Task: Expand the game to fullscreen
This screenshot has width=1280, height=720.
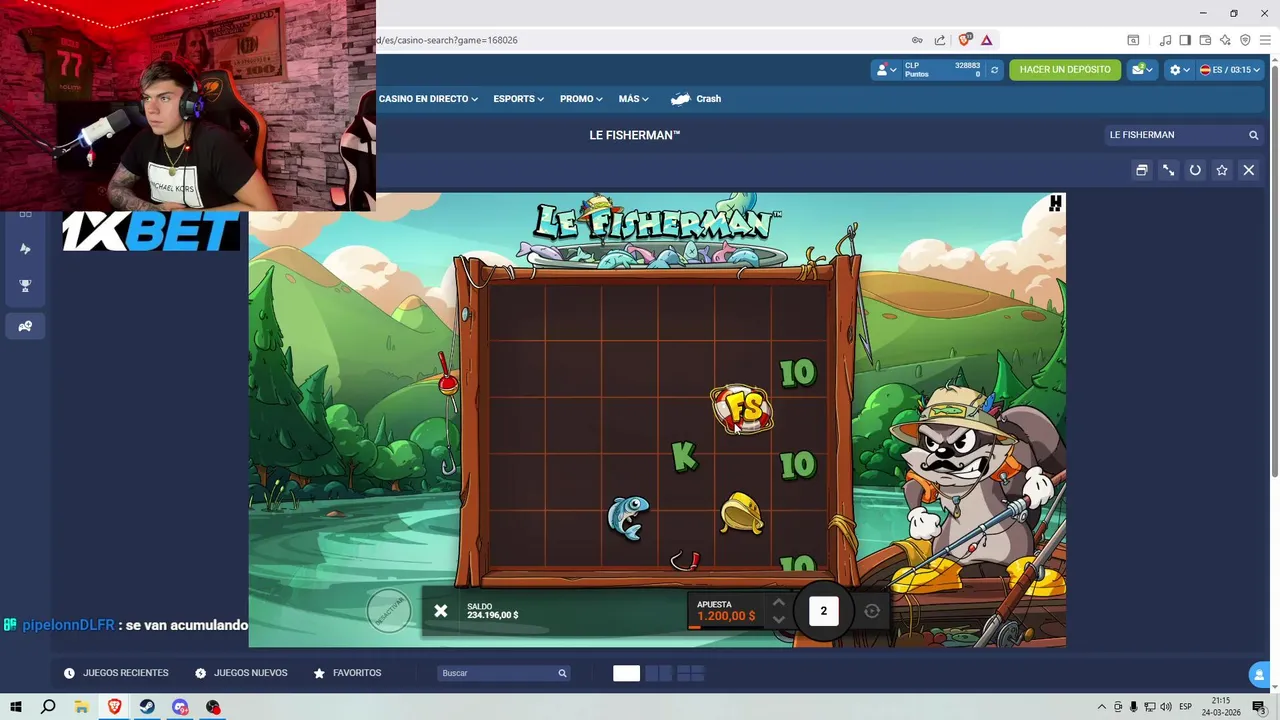Action: pos(1168,170)
